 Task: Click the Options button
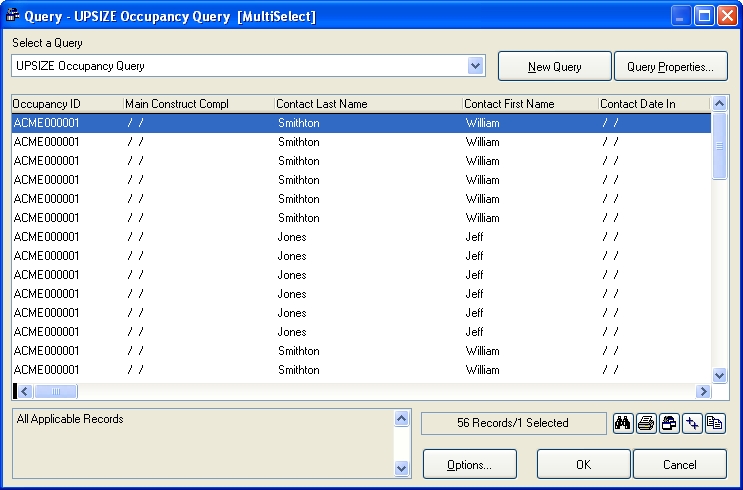click(469, 464)
